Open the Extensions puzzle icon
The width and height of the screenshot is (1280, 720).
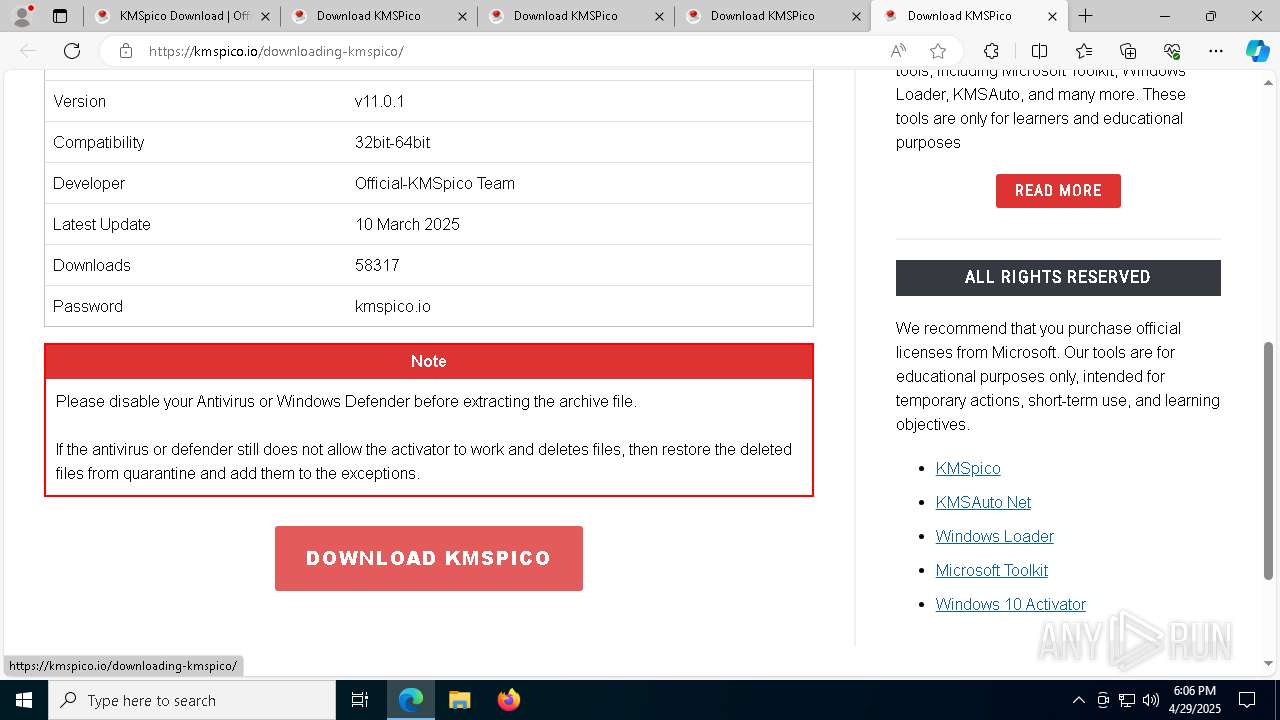tap(991, 51)
